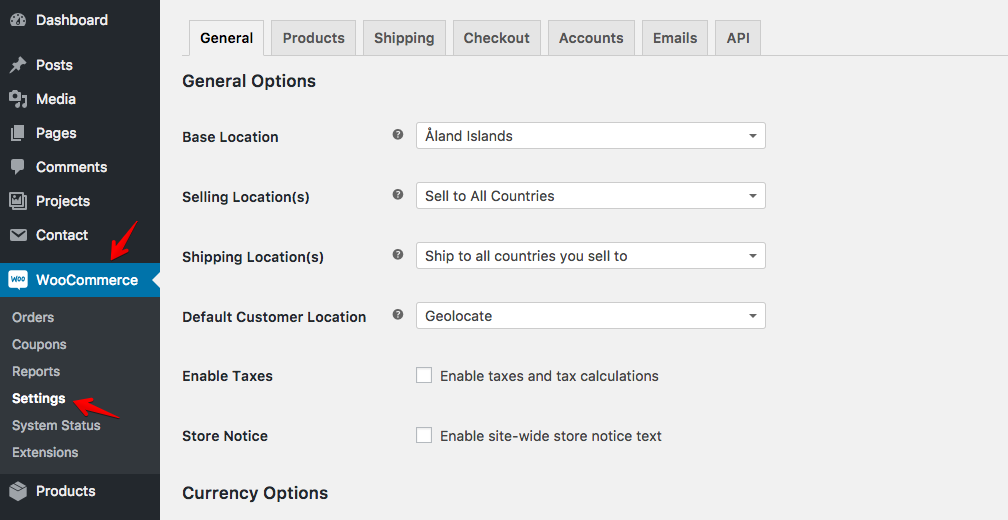
Task: Open the Accounts tab
Action: point(591,38)
